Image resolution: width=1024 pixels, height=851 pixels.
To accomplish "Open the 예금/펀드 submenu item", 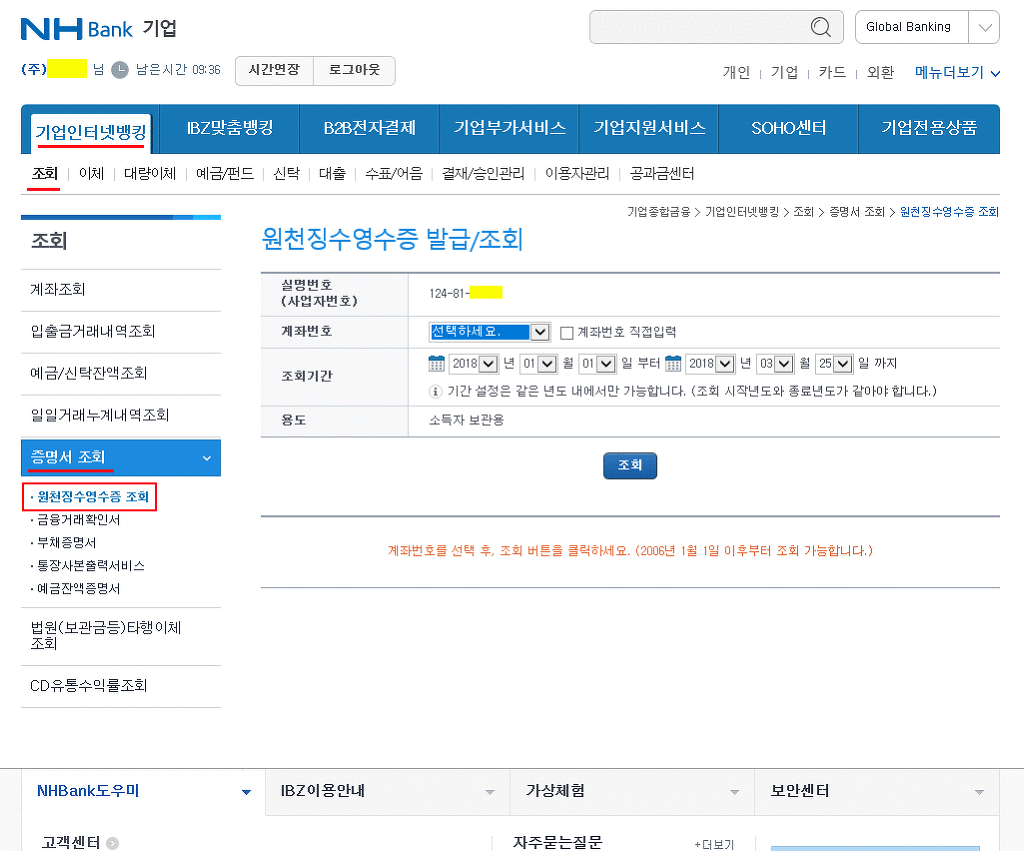I will [x=225, y=174].
